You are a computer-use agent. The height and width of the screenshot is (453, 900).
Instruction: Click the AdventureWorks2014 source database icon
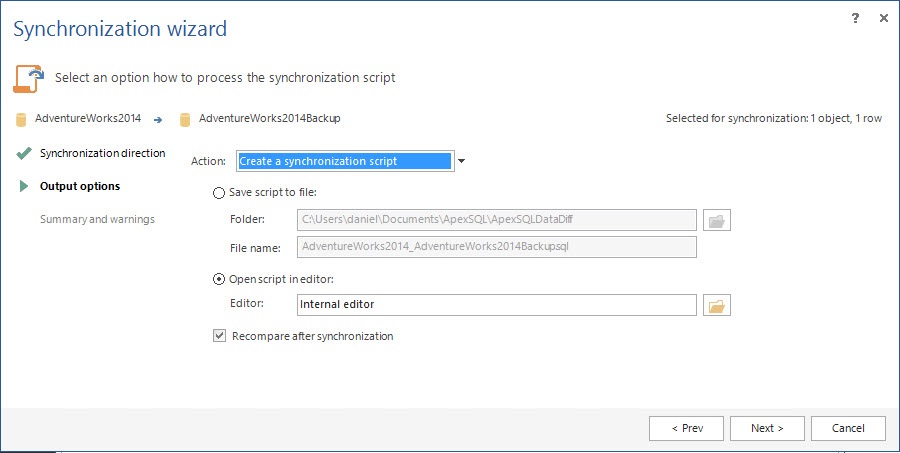pyautogui.click(x=20, y=119)
